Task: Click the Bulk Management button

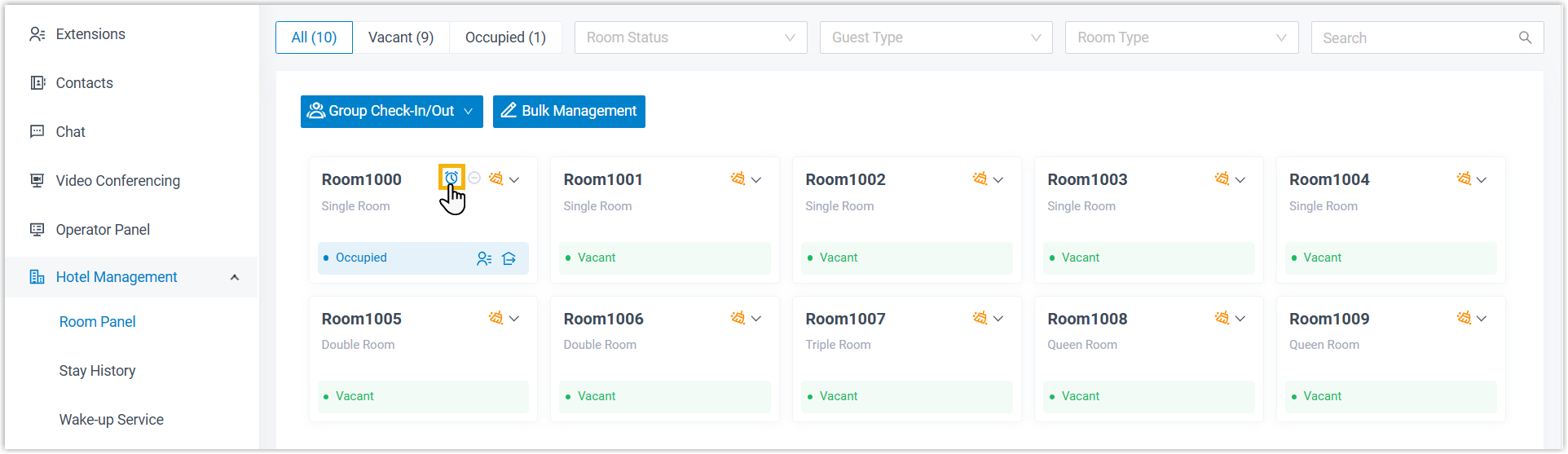Action: (569, 112)
